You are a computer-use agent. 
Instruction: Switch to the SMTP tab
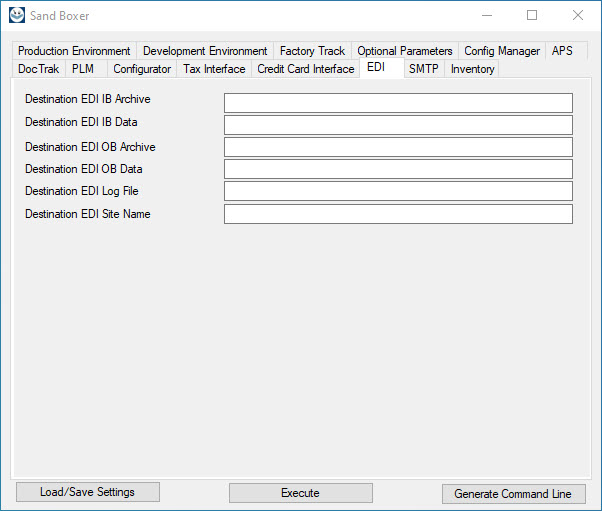423,69
